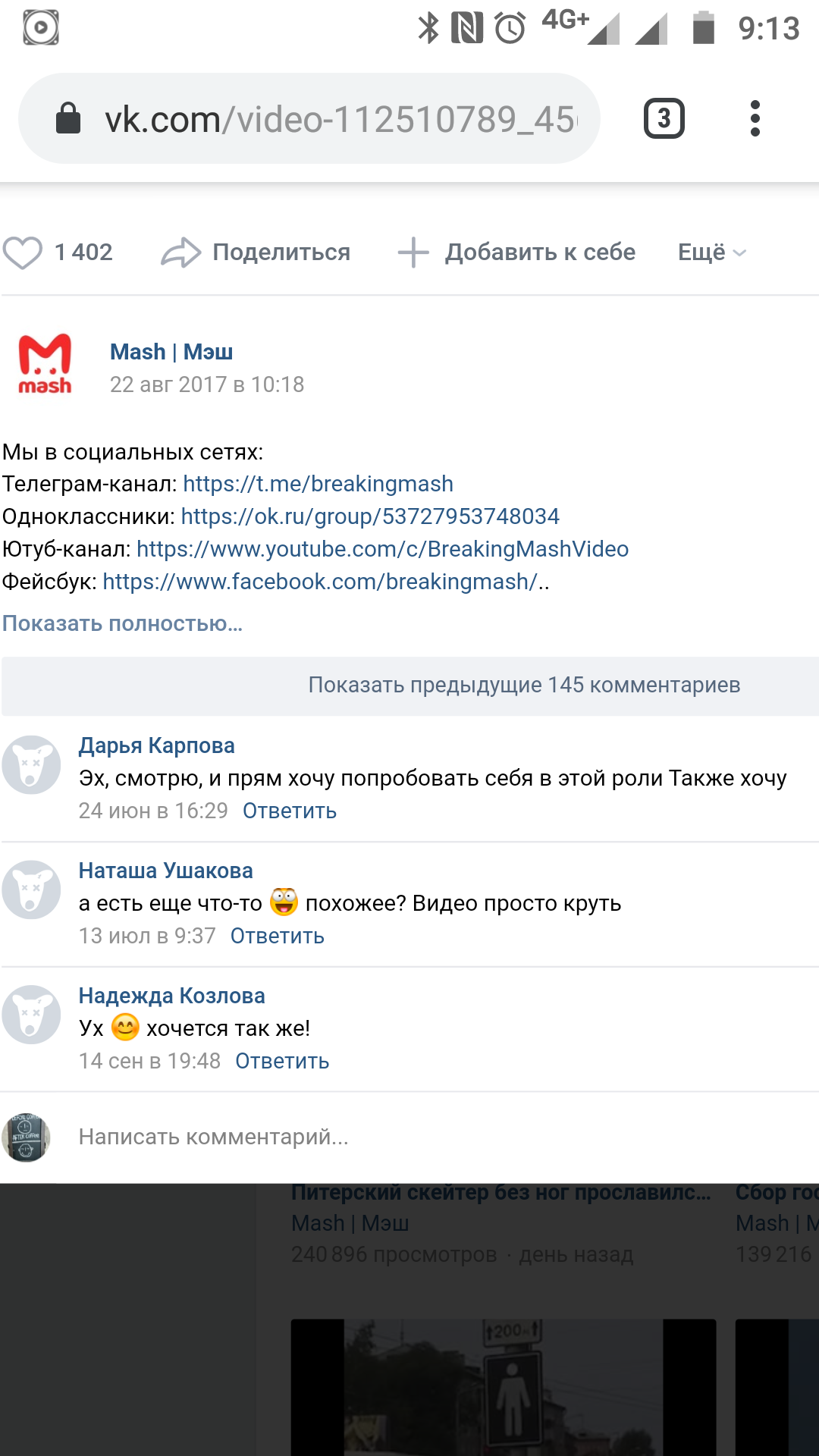Open Дарья Карпова's profile avatar
819x1456 pixels.
tap(31, 764)
